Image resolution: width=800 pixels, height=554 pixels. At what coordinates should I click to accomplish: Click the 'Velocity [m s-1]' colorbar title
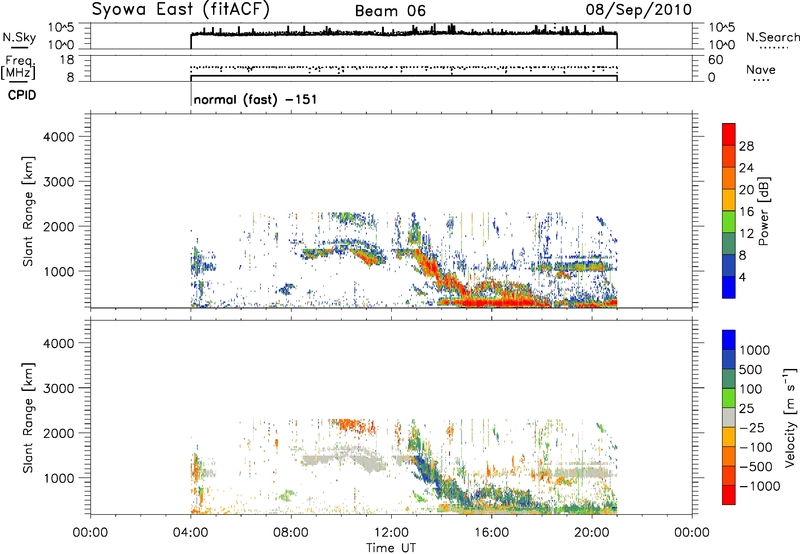(x=790, y=417)
